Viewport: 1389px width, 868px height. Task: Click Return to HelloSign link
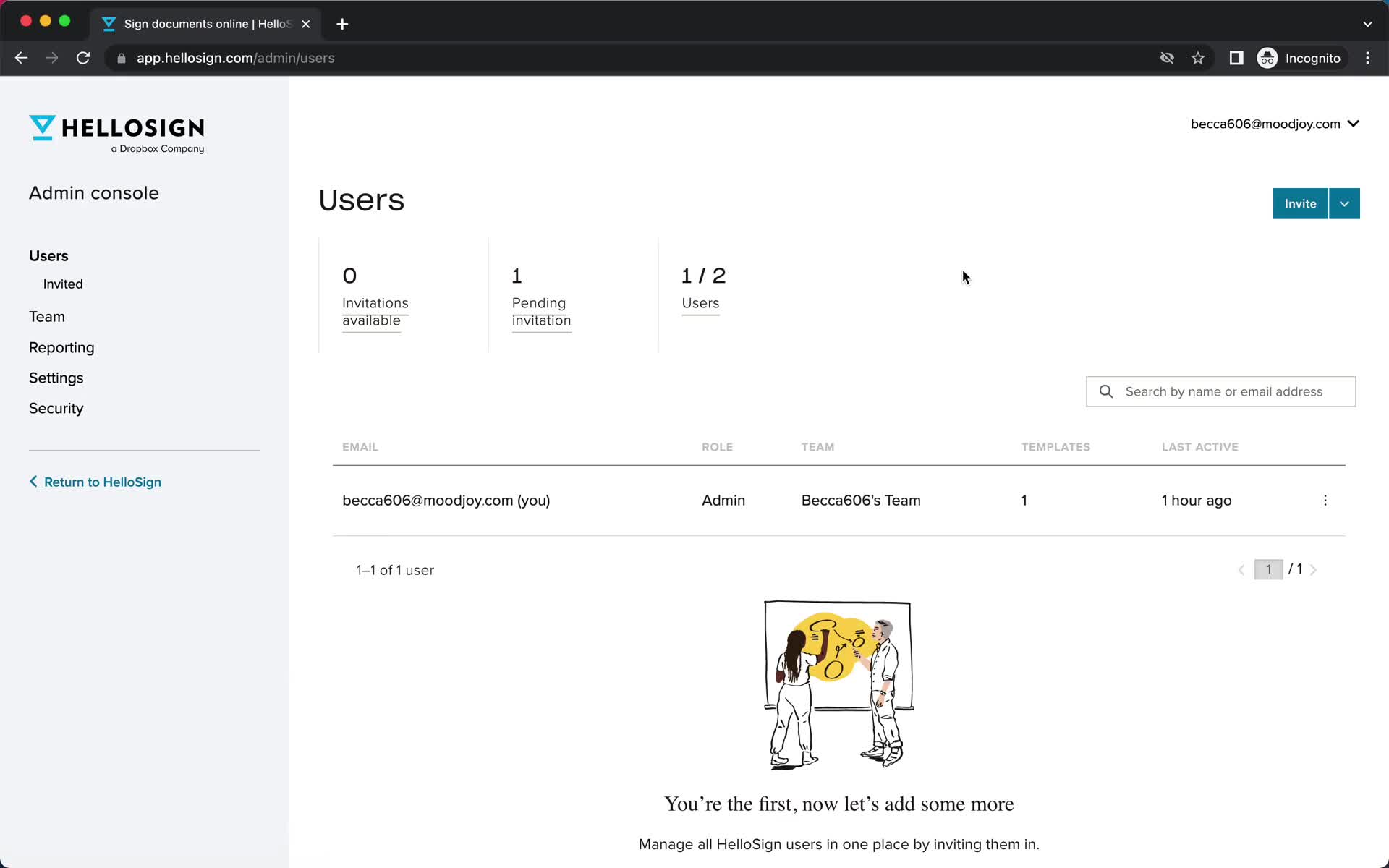pyautogui.click(x=102, y=481)
